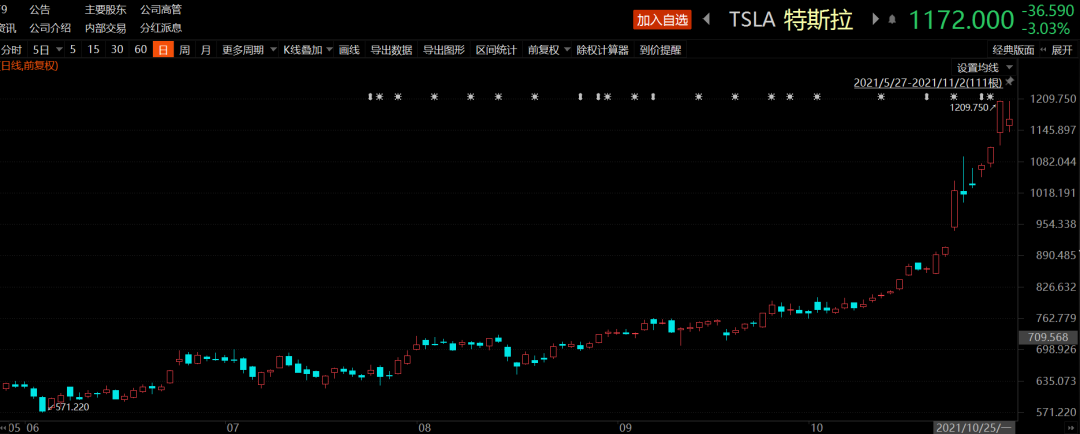Viewport: 1080px width, 434px height.
Task: Go to previous stock with left arrow
Action: [x=706, y=19]
